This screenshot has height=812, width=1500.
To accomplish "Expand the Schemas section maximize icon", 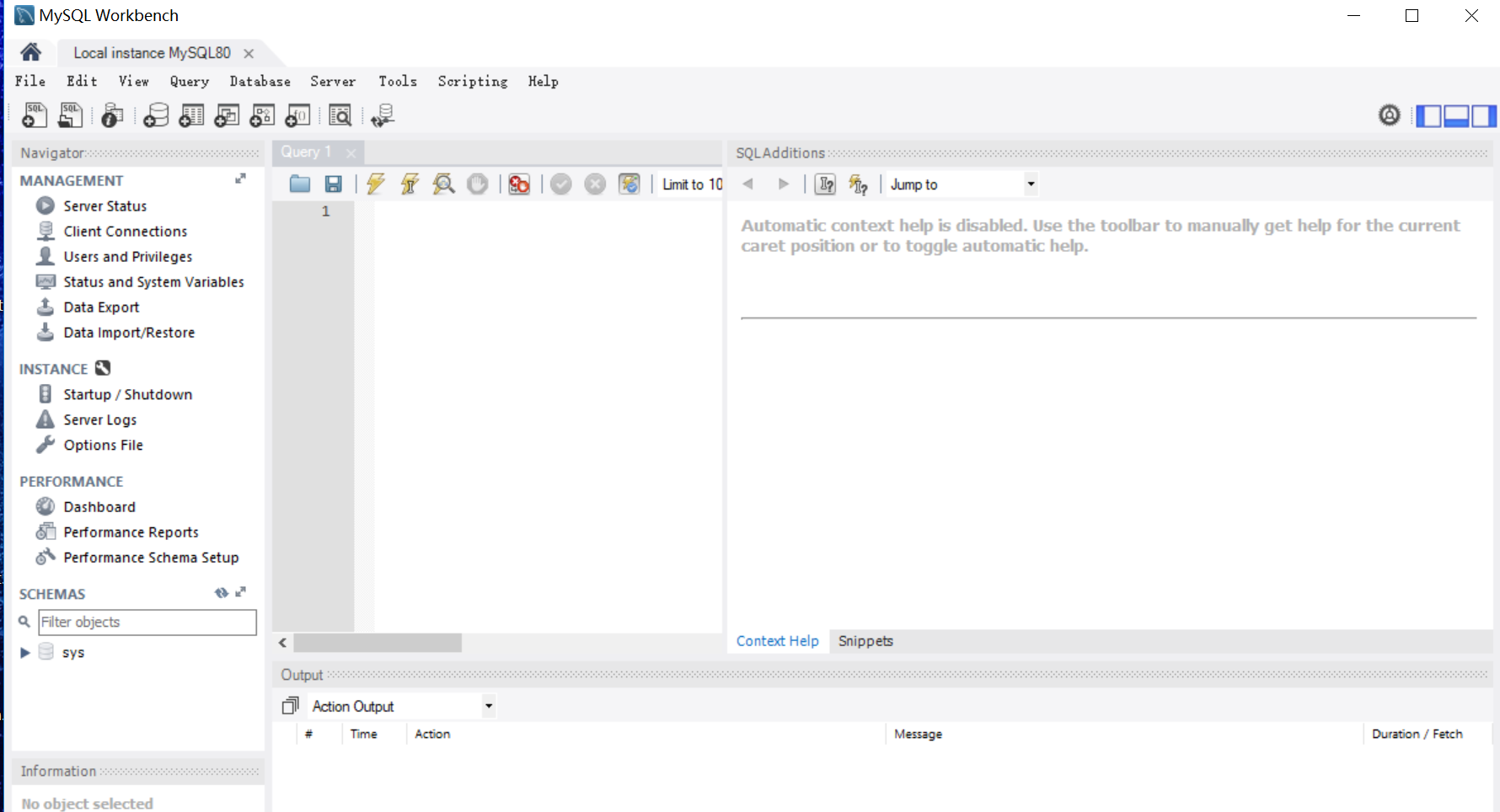I will click(241, 592).
